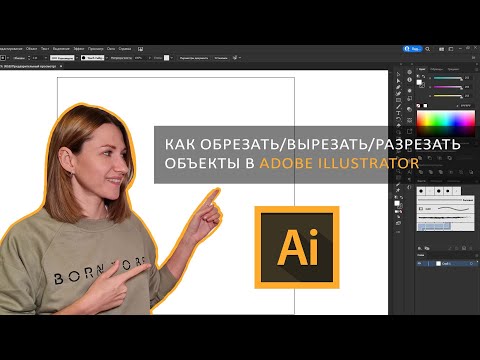
Task: Toggle visibility eye of Слой 1
Action: tap(419, 263)
